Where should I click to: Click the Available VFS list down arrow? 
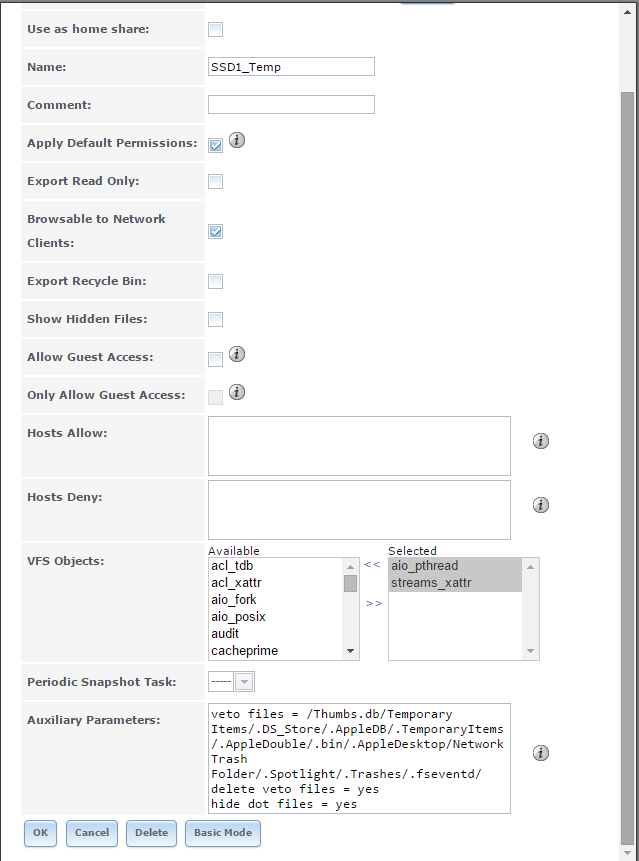point(350,651)
